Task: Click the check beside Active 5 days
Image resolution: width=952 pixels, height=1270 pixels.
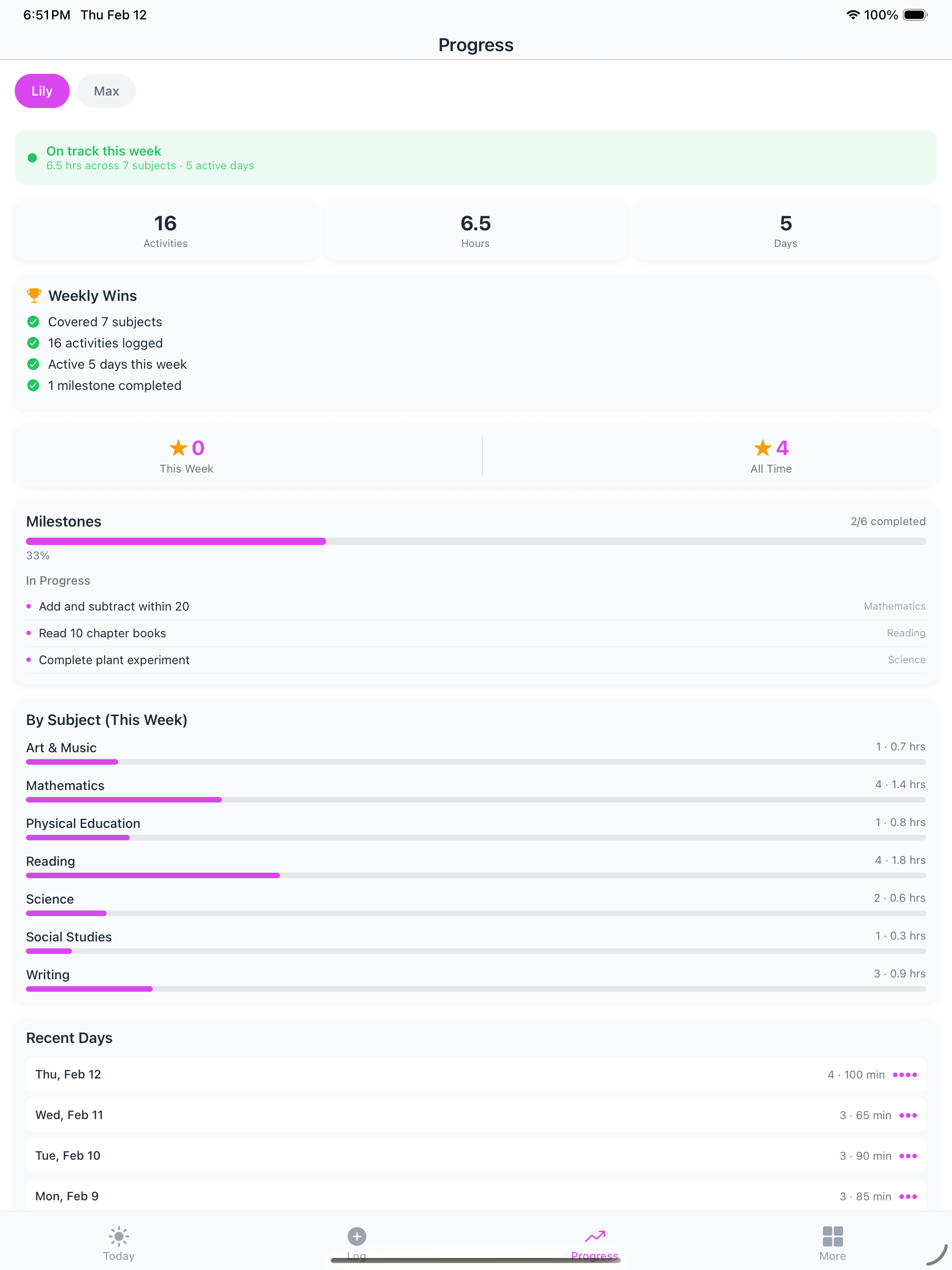Action: [33, 364]
